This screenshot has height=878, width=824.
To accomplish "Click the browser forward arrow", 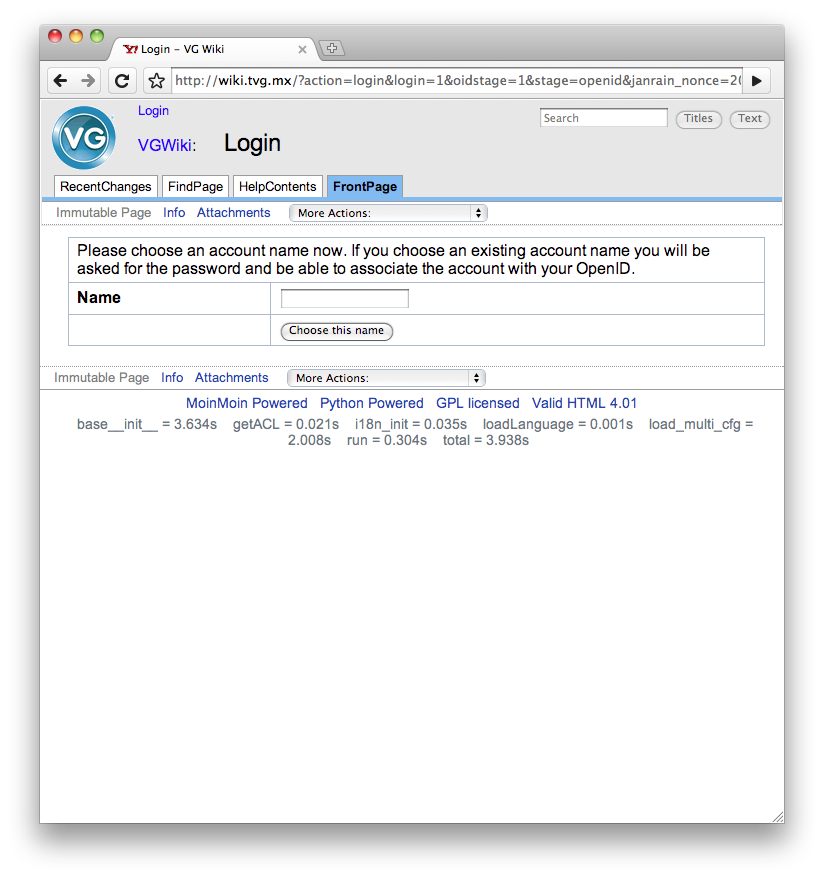I will click(x=88, y=81).
